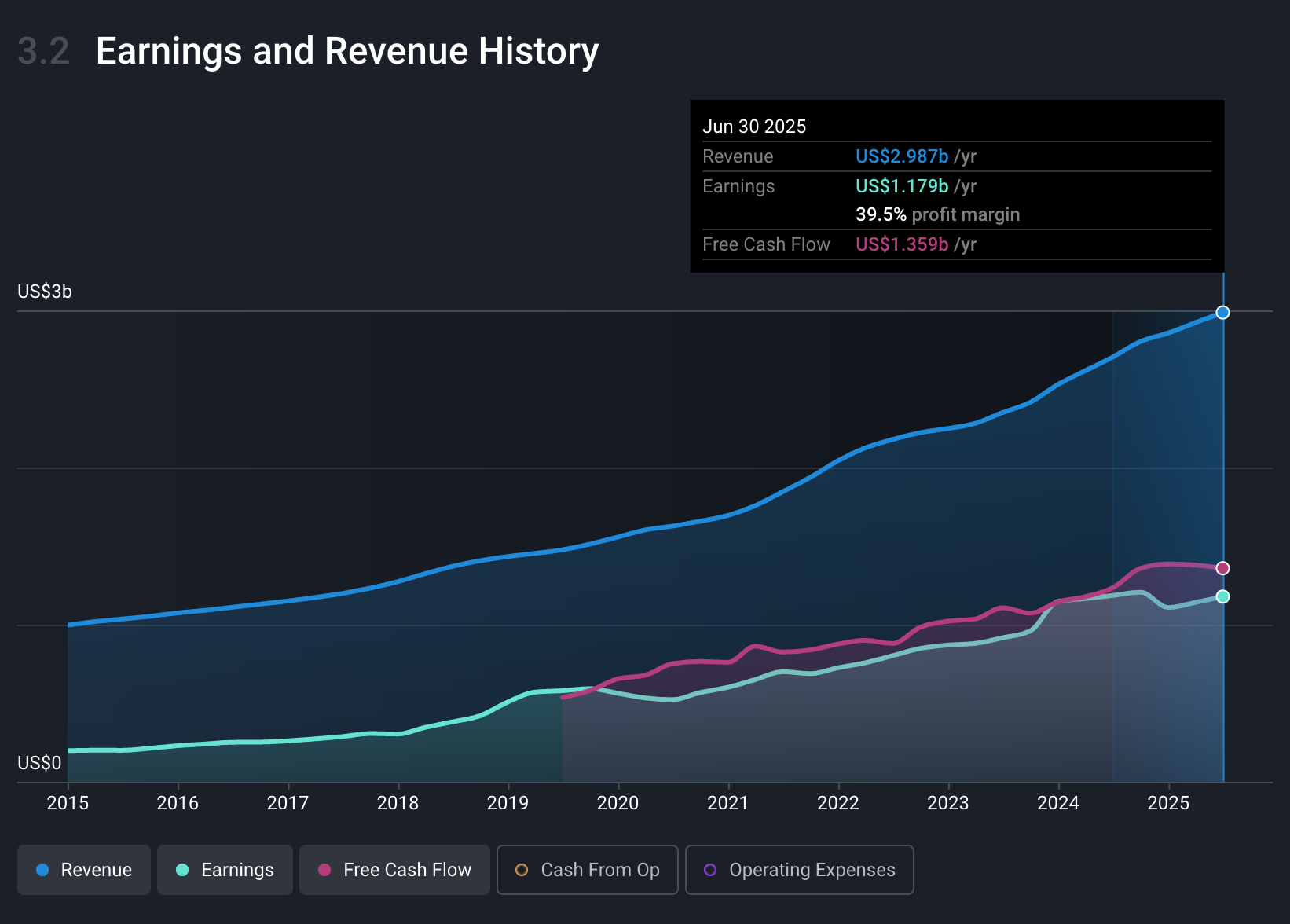Click the 2015 x-axis year label
1290x924 pixels.
(68, 803)
